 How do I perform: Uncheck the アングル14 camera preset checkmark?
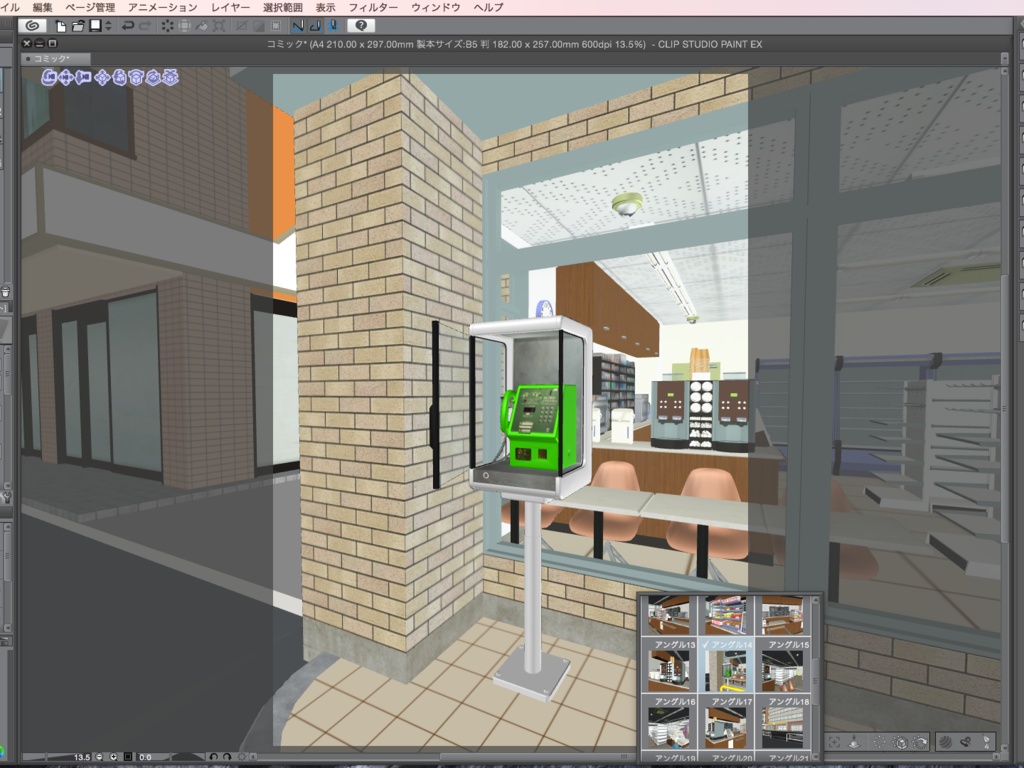point(705,645)
